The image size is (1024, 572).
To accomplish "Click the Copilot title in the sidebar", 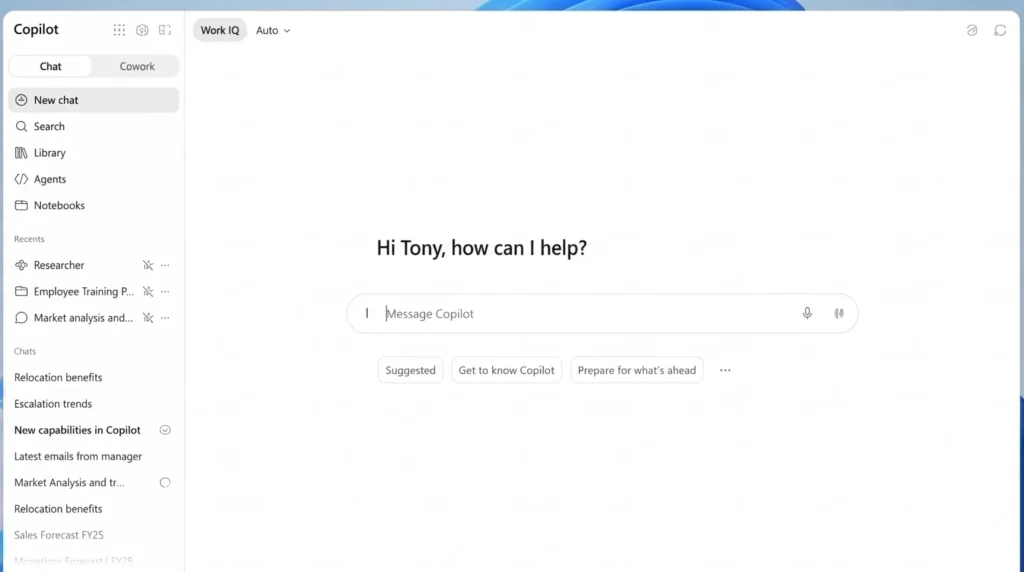I will [36, 29].
